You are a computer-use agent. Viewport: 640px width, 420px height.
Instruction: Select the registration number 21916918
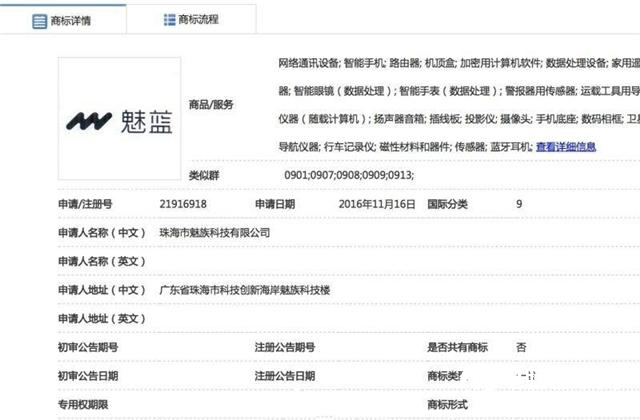coord(183,204)
